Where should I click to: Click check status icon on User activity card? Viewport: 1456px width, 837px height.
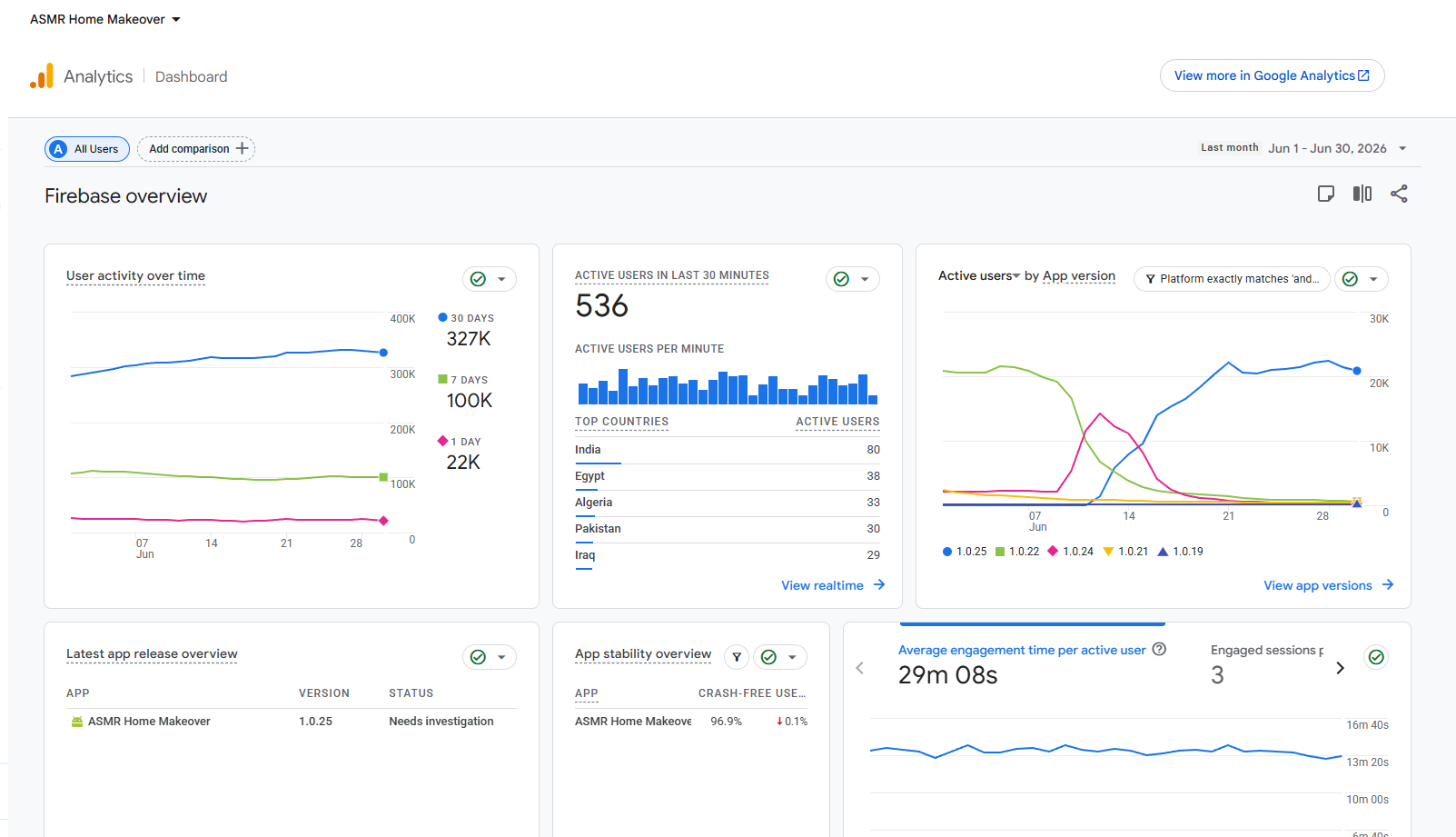(x=478, y=279)
